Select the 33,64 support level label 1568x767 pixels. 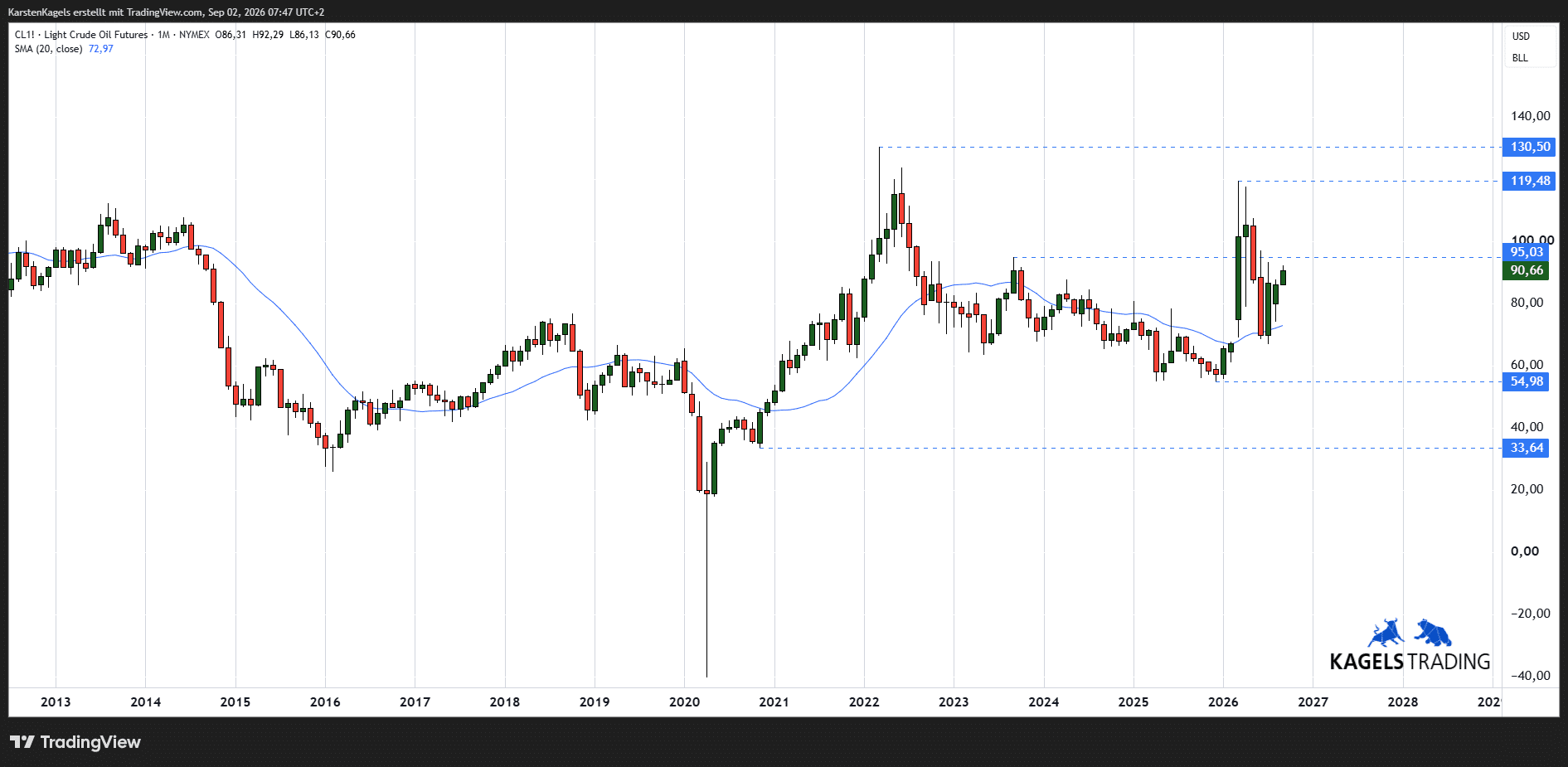pyautogui.click(x=1526, y=448)
